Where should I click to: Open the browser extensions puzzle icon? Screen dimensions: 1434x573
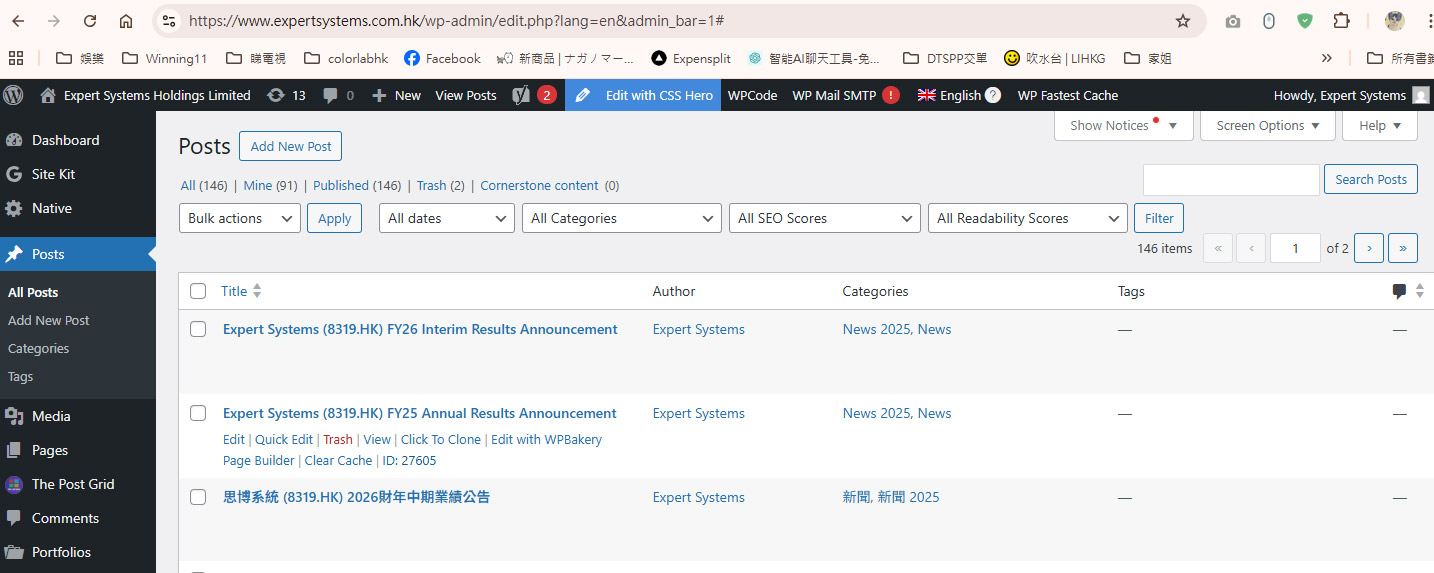click(x=1341, y=21)
